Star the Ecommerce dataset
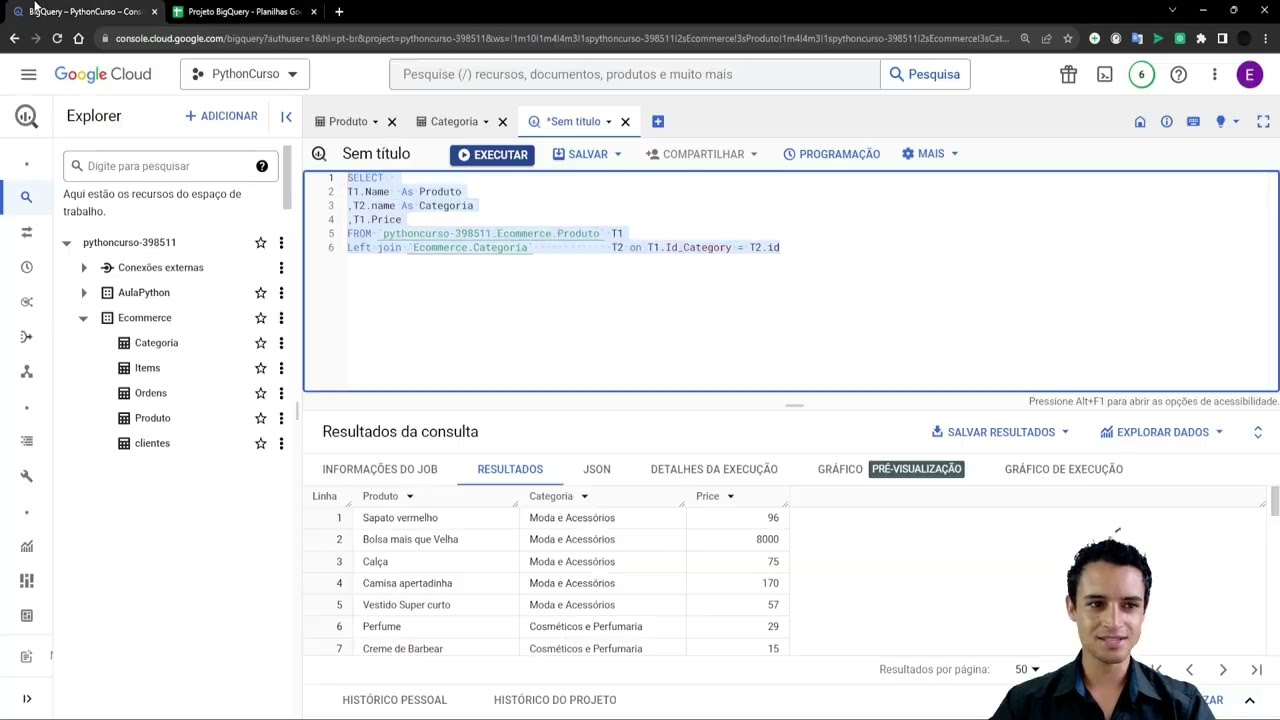1280x720 pixels. point(260,317)
